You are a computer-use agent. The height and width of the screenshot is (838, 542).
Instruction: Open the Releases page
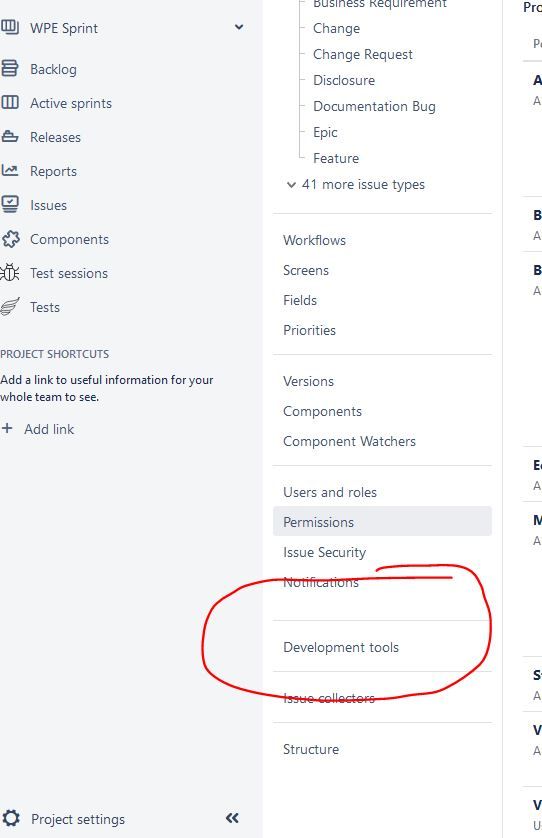click(56, 137)
